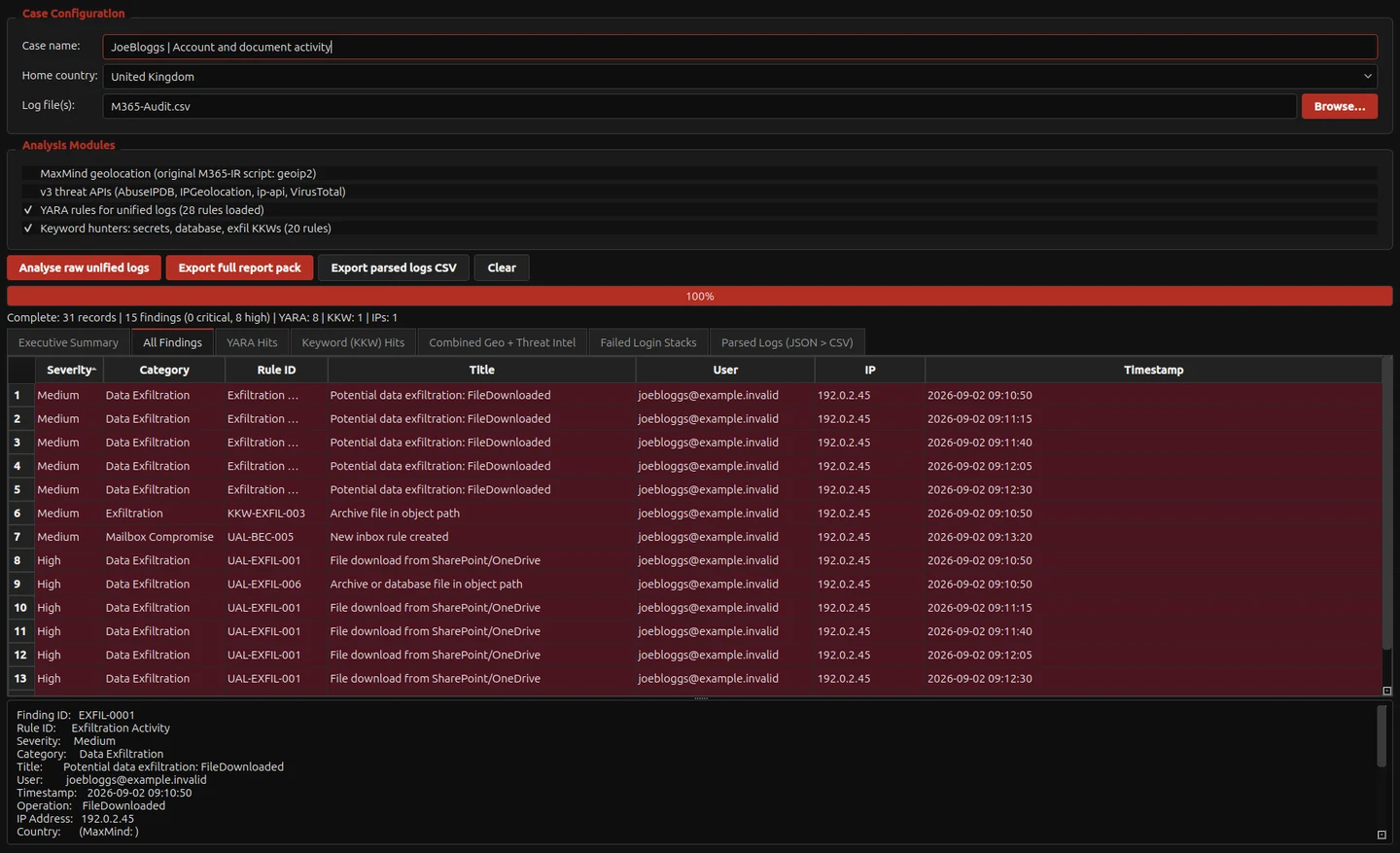
Task: Click the status line showing 31 records
Action: pyautogui.click(x=202, y=317)
